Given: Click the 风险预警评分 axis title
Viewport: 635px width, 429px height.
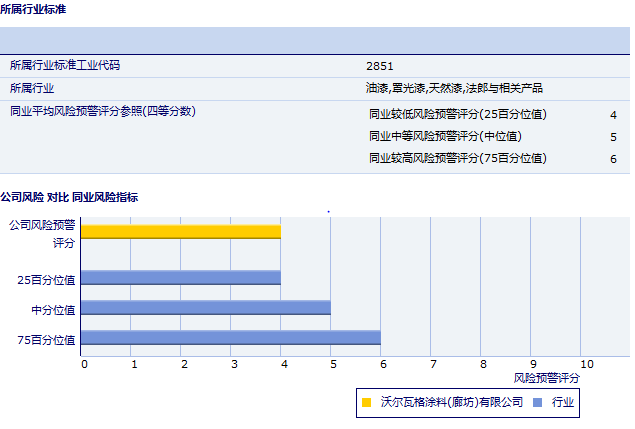Looking at the screenshot, I should (546, 378).
